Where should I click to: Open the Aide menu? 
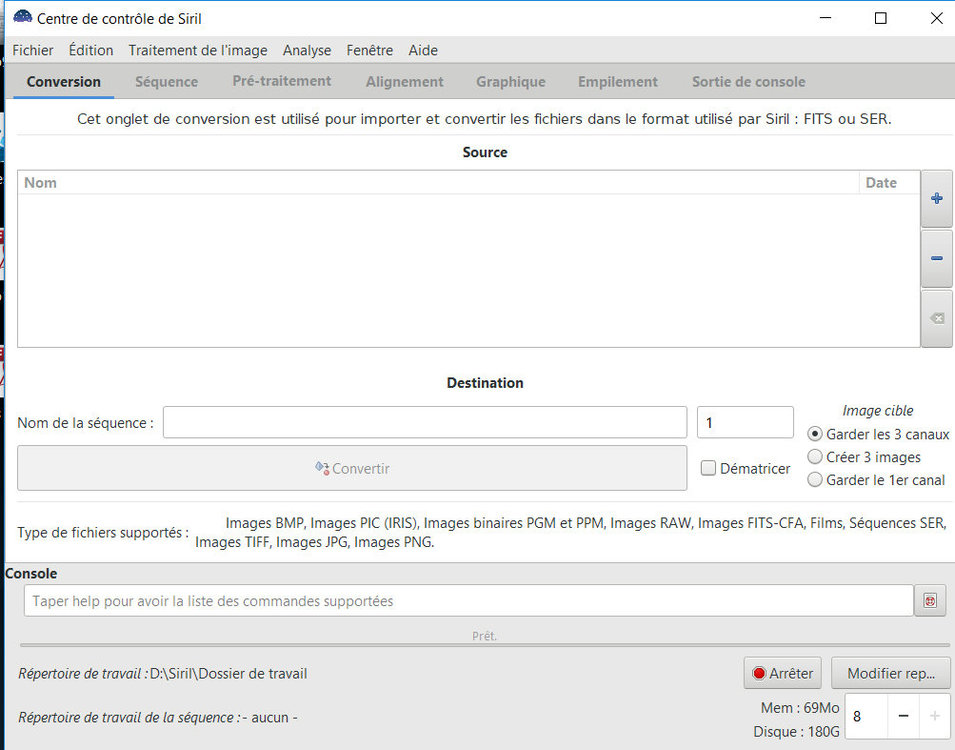423,50
